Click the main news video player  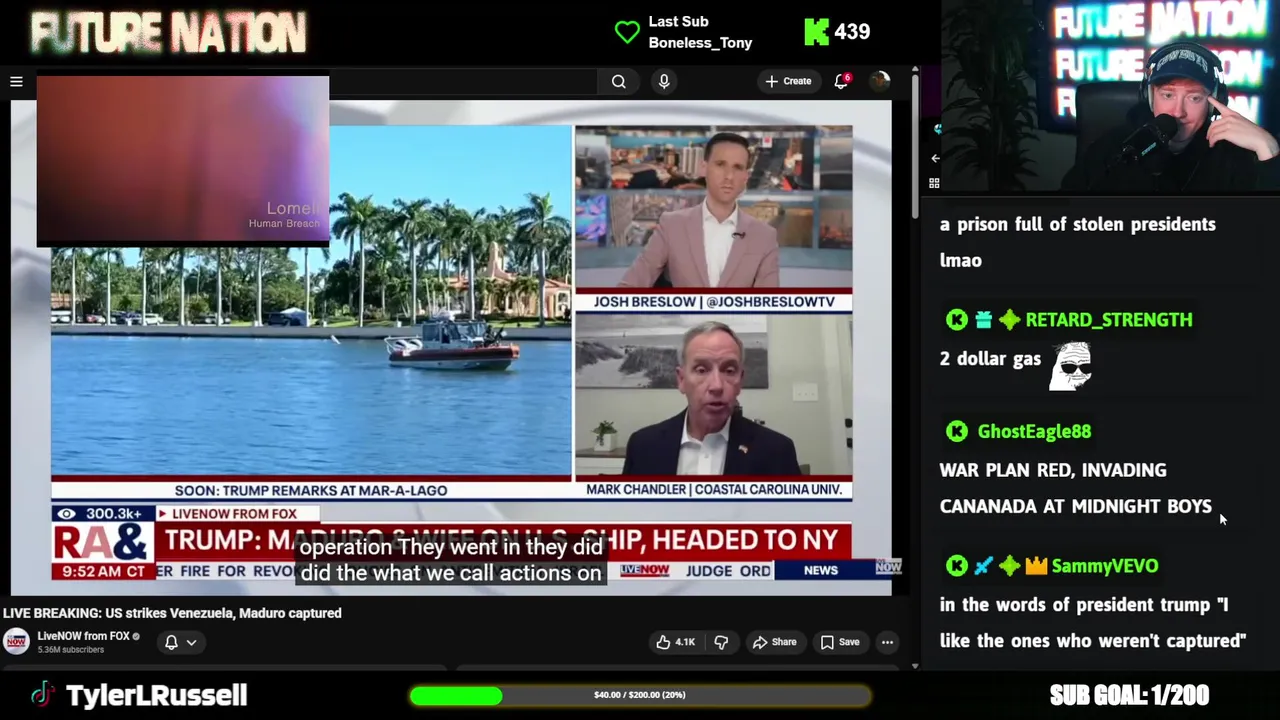tap(451, 347)
